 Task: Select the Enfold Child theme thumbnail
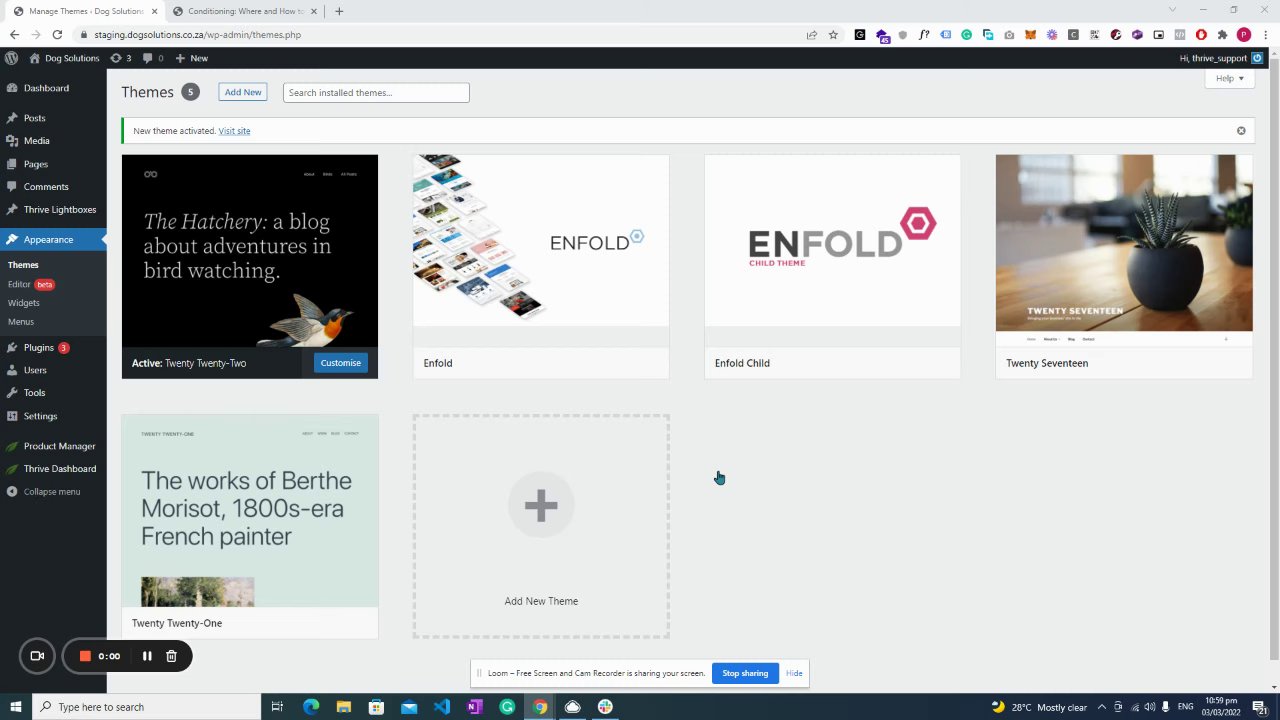pos(832,251)
